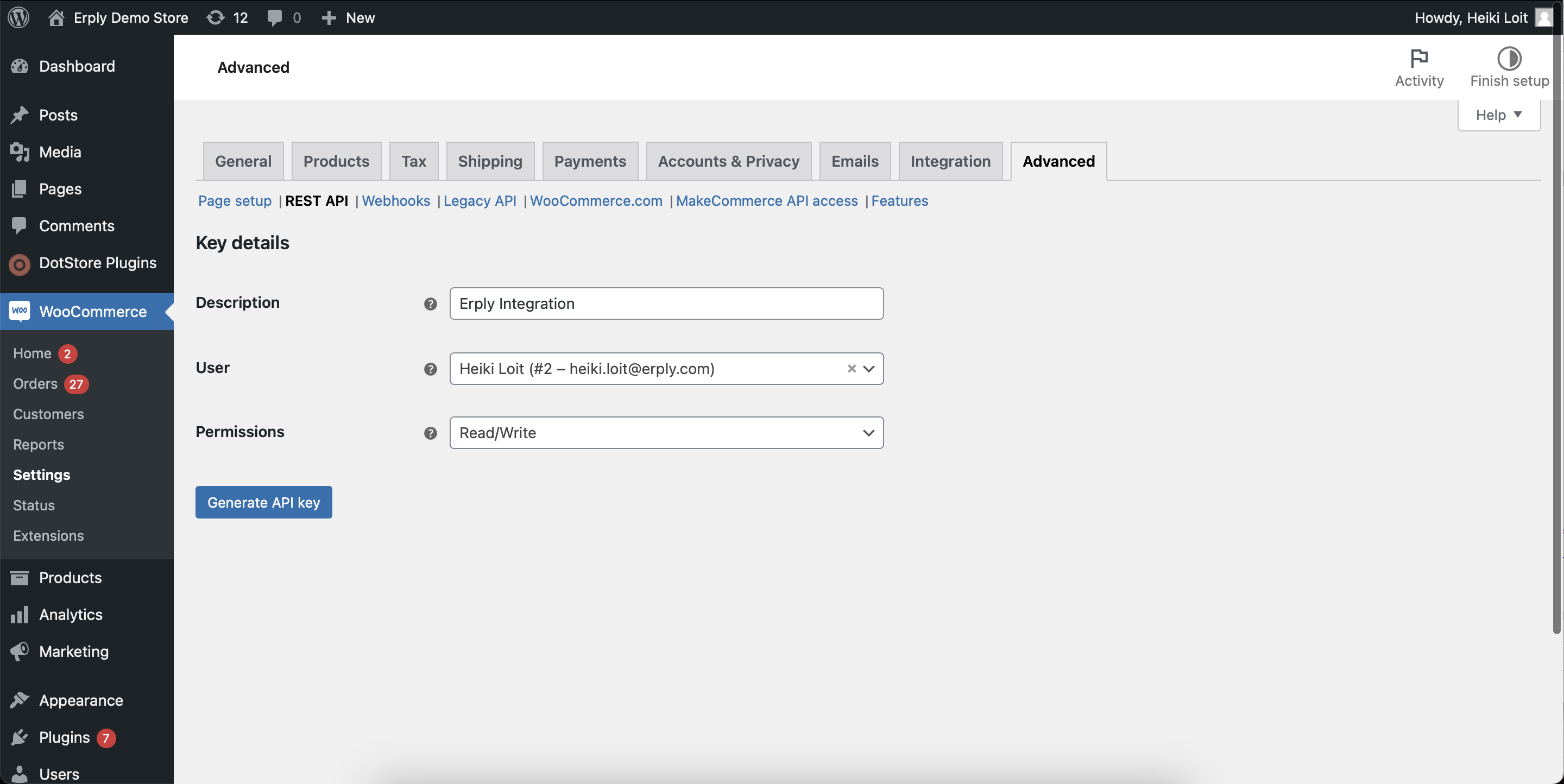Click the Pages icon in sidebar

tap(20, 189)
